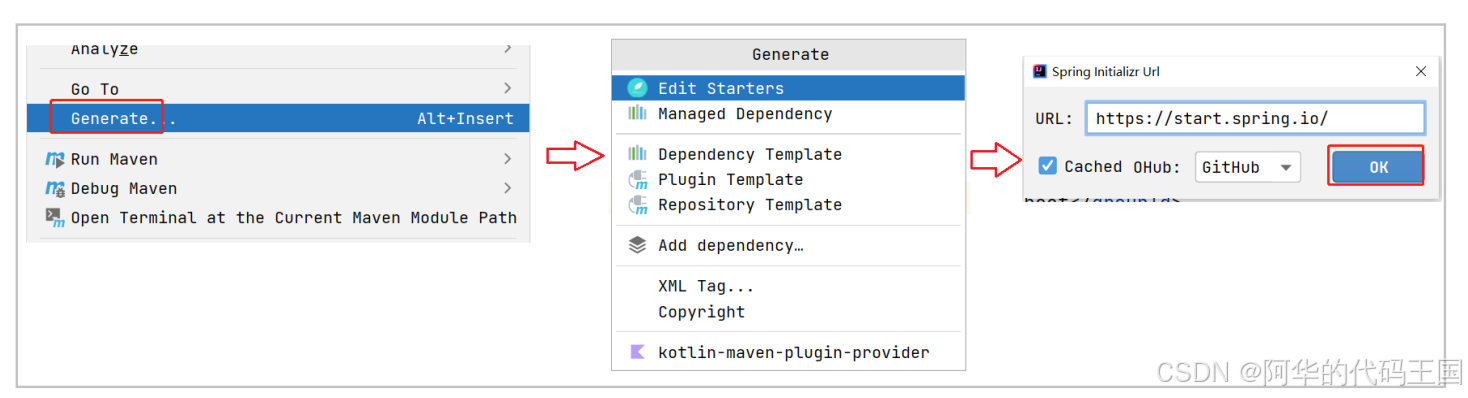Click the Spring Initializr URL input field
This screenshot has height=398, width=1468.
(x=1255, y=118)
